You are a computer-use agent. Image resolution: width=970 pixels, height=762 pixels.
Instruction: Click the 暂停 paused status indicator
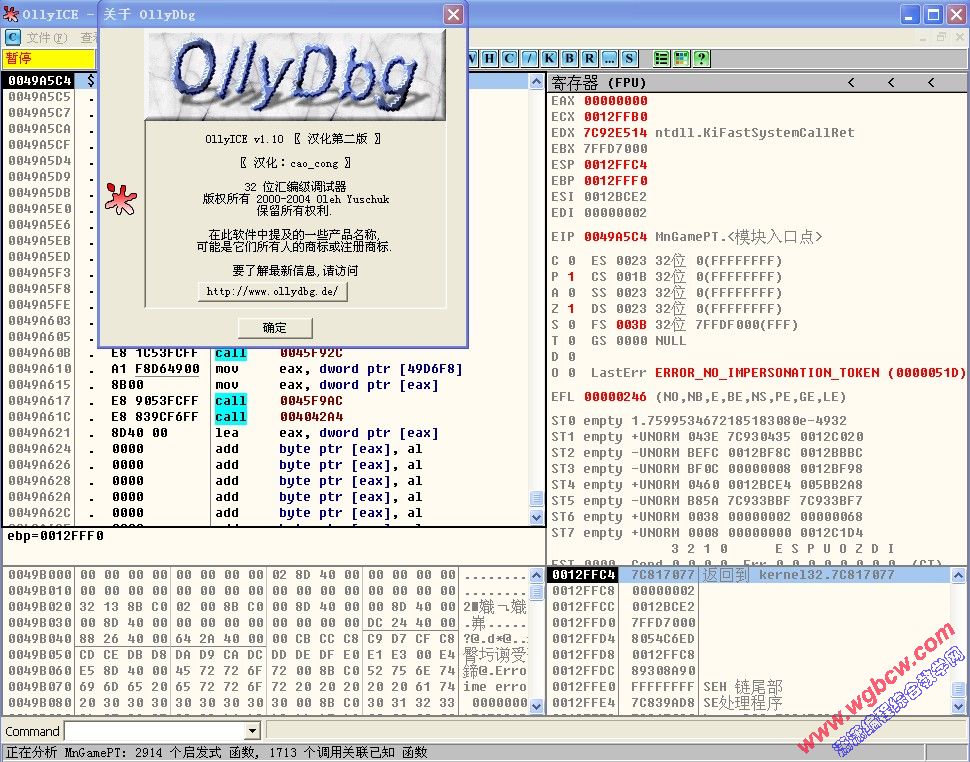49,59
